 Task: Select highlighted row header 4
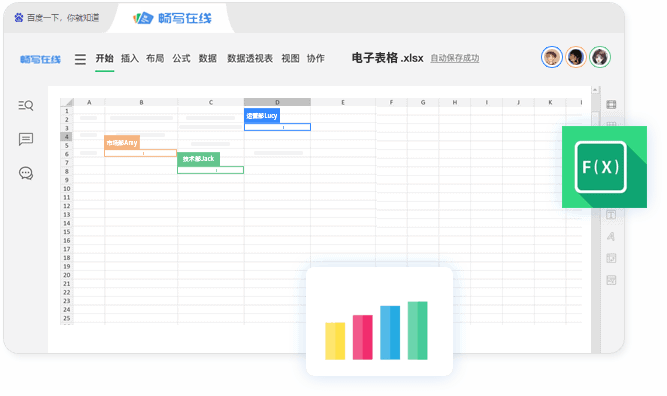[x=67, y=137]
